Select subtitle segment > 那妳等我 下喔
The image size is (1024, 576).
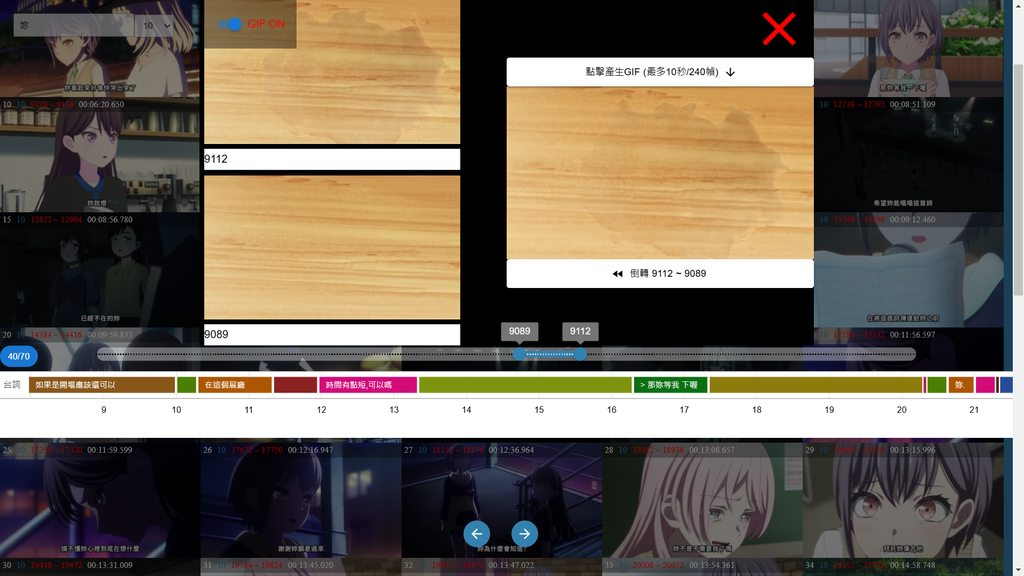click(670, 385)
